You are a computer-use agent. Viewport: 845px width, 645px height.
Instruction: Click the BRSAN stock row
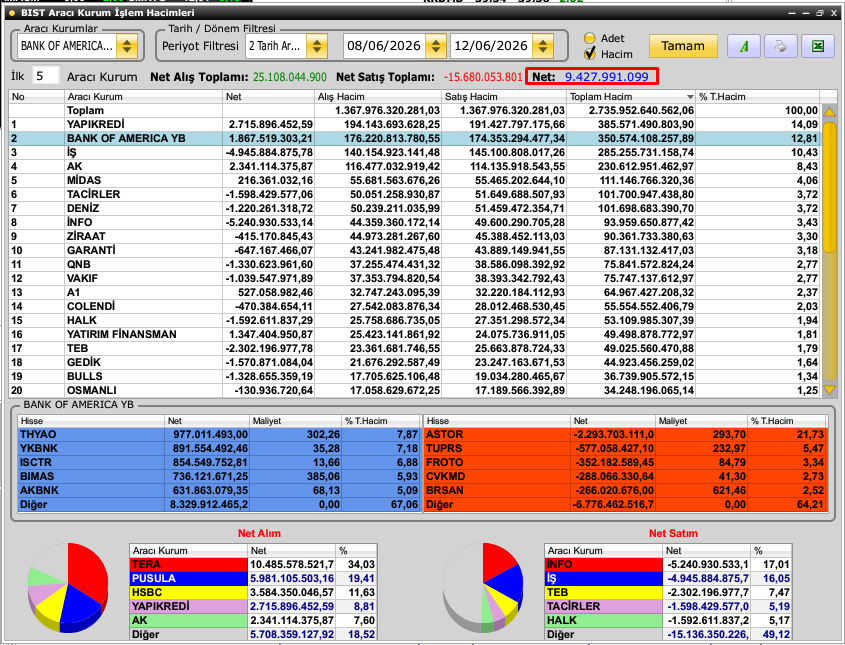pyautogui.click(x=625, y=490)
